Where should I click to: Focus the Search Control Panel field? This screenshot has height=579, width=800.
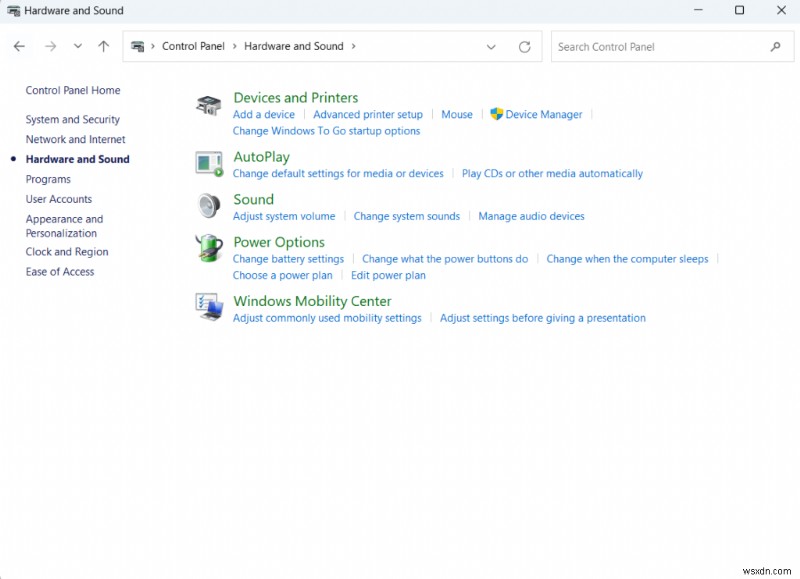tap(672, 47)
